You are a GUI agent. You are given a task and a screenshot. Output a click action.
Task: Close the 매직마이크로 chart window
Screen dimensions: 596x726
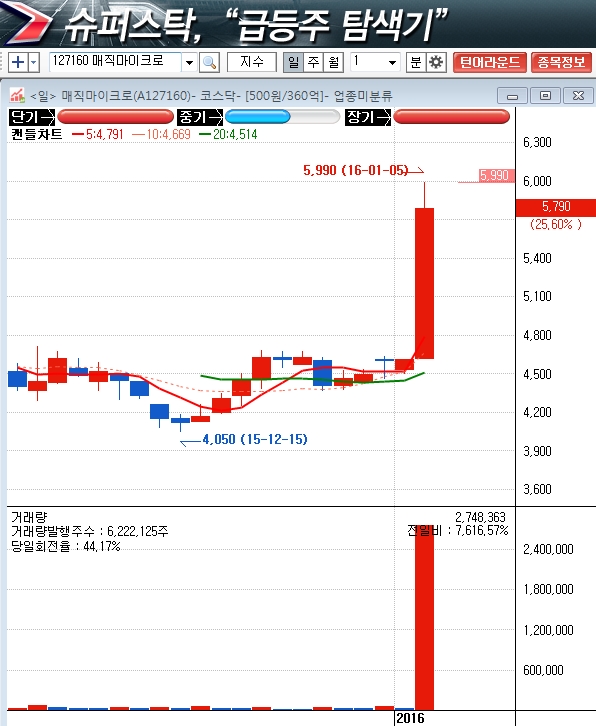[x=578, y=95]
